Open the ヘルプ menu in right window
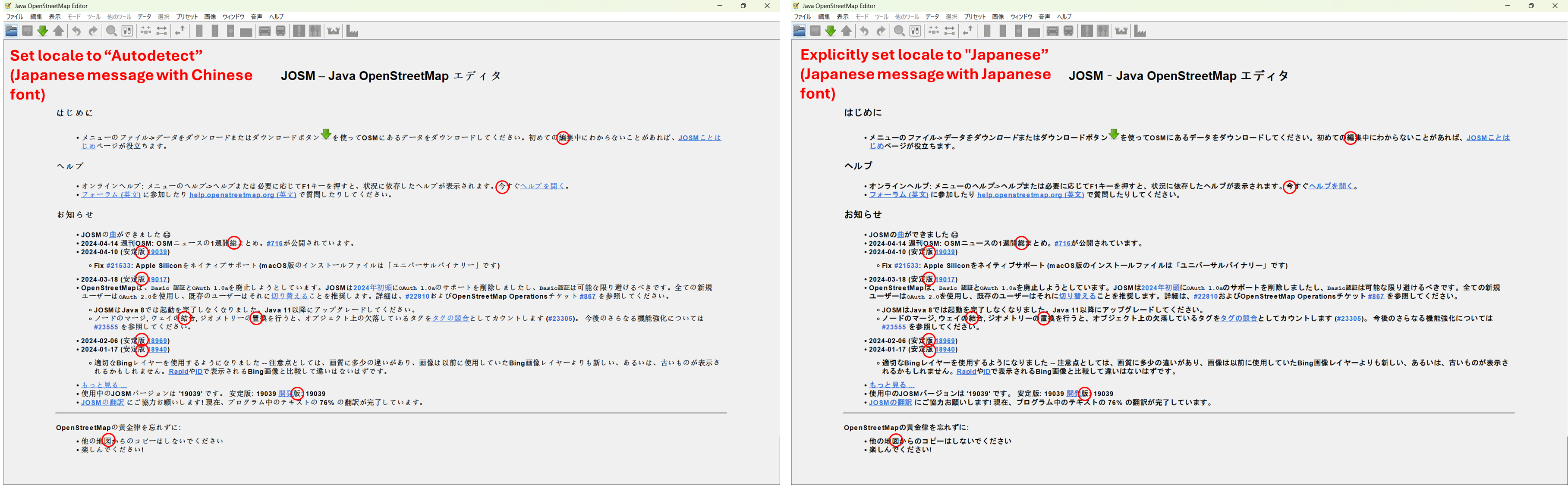This screenshot has width=1568, height=485. click(x=1064, y=17)
